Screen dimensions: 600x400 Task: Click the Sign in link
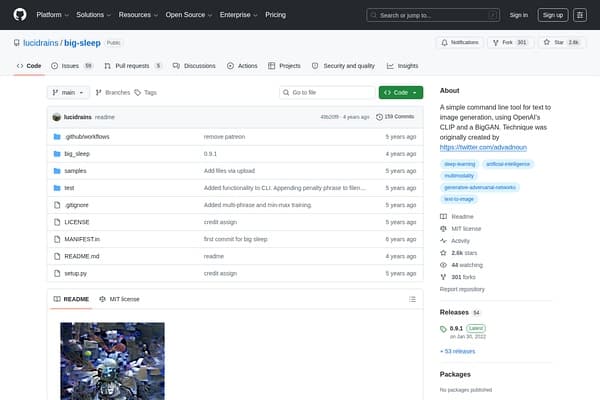518,15
